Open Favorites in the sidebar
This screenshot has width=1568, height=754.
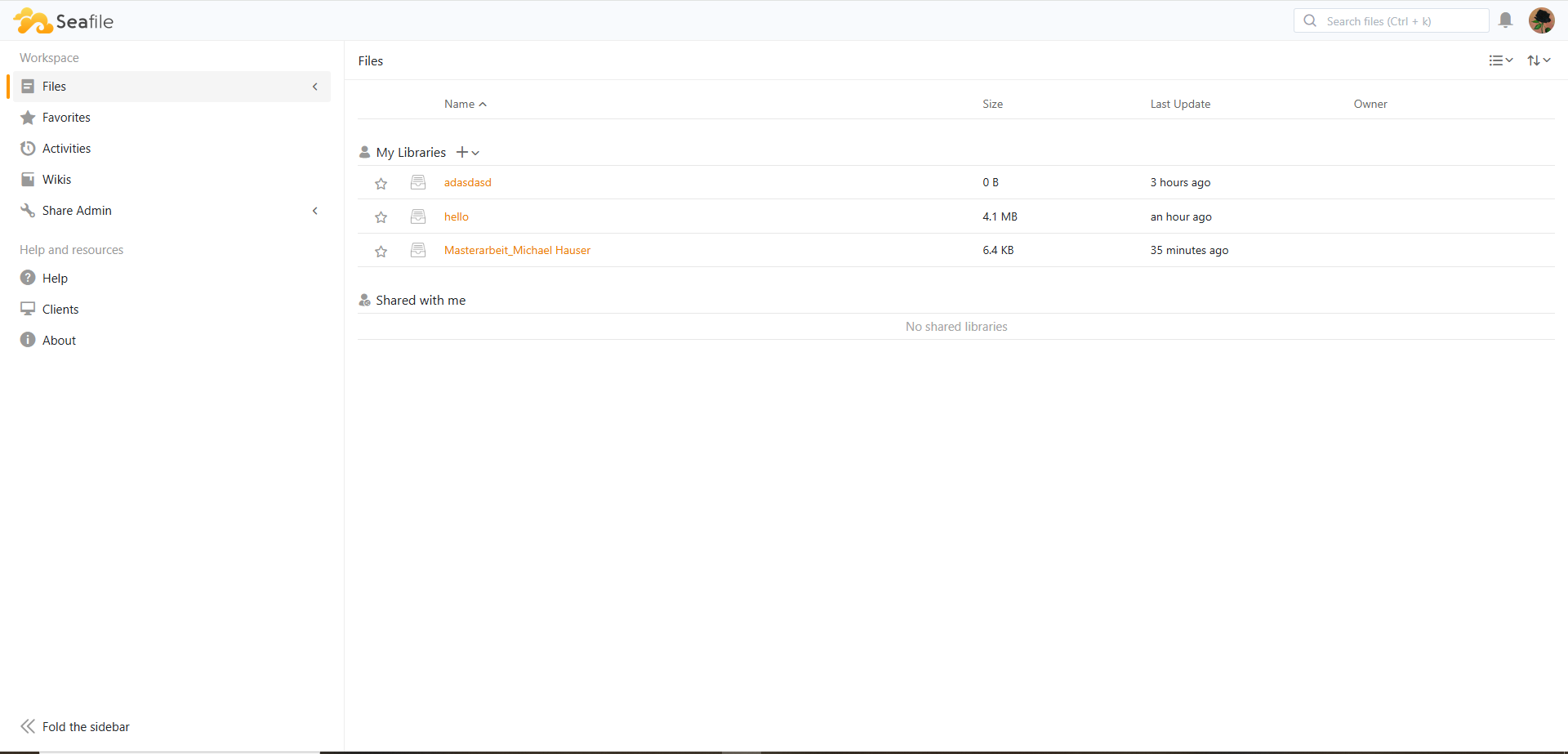point(171,118)
